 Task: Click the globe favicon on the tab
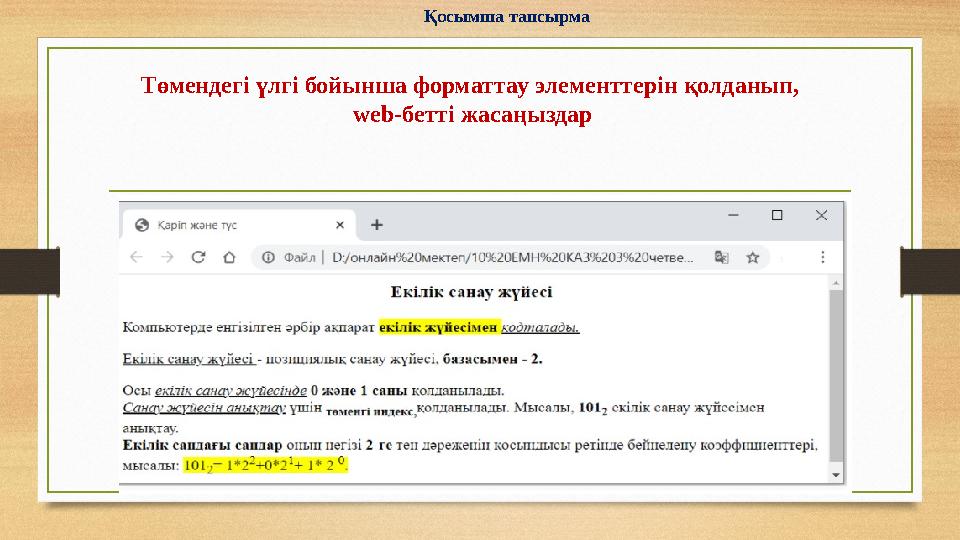142,225
